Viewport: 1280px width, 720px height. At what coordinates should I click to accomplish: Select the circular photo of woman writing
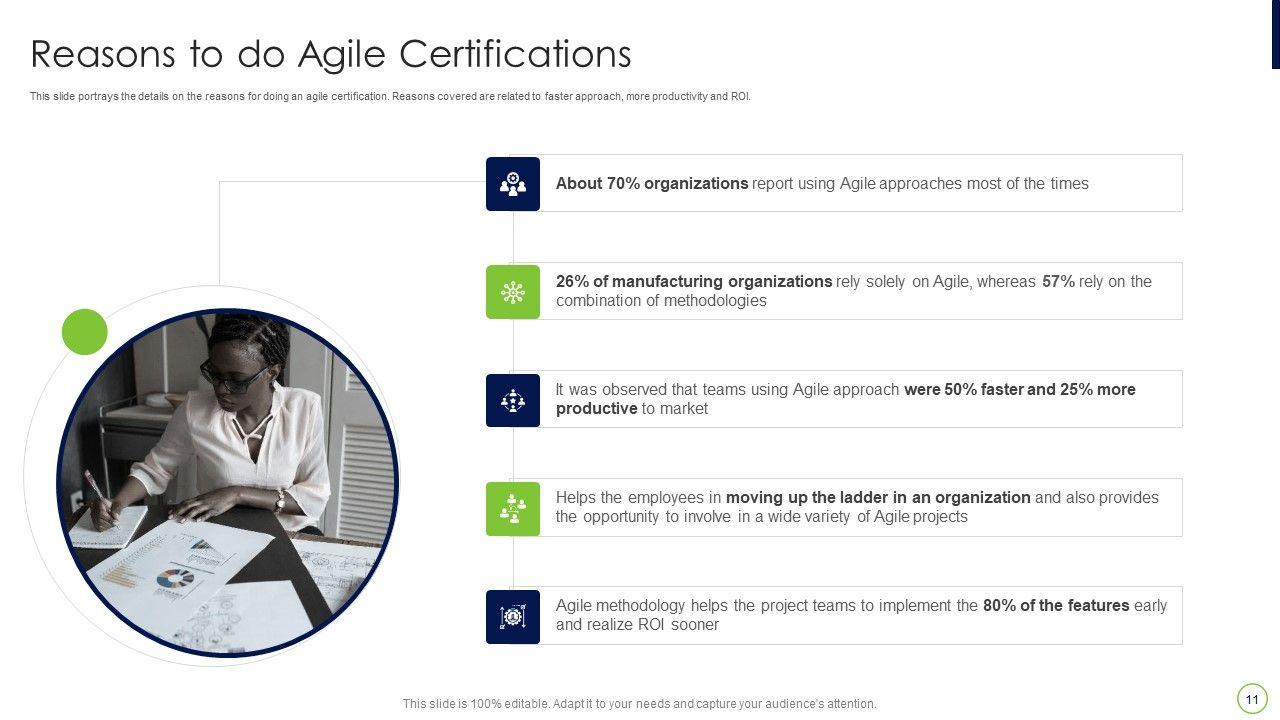(228, 482)
